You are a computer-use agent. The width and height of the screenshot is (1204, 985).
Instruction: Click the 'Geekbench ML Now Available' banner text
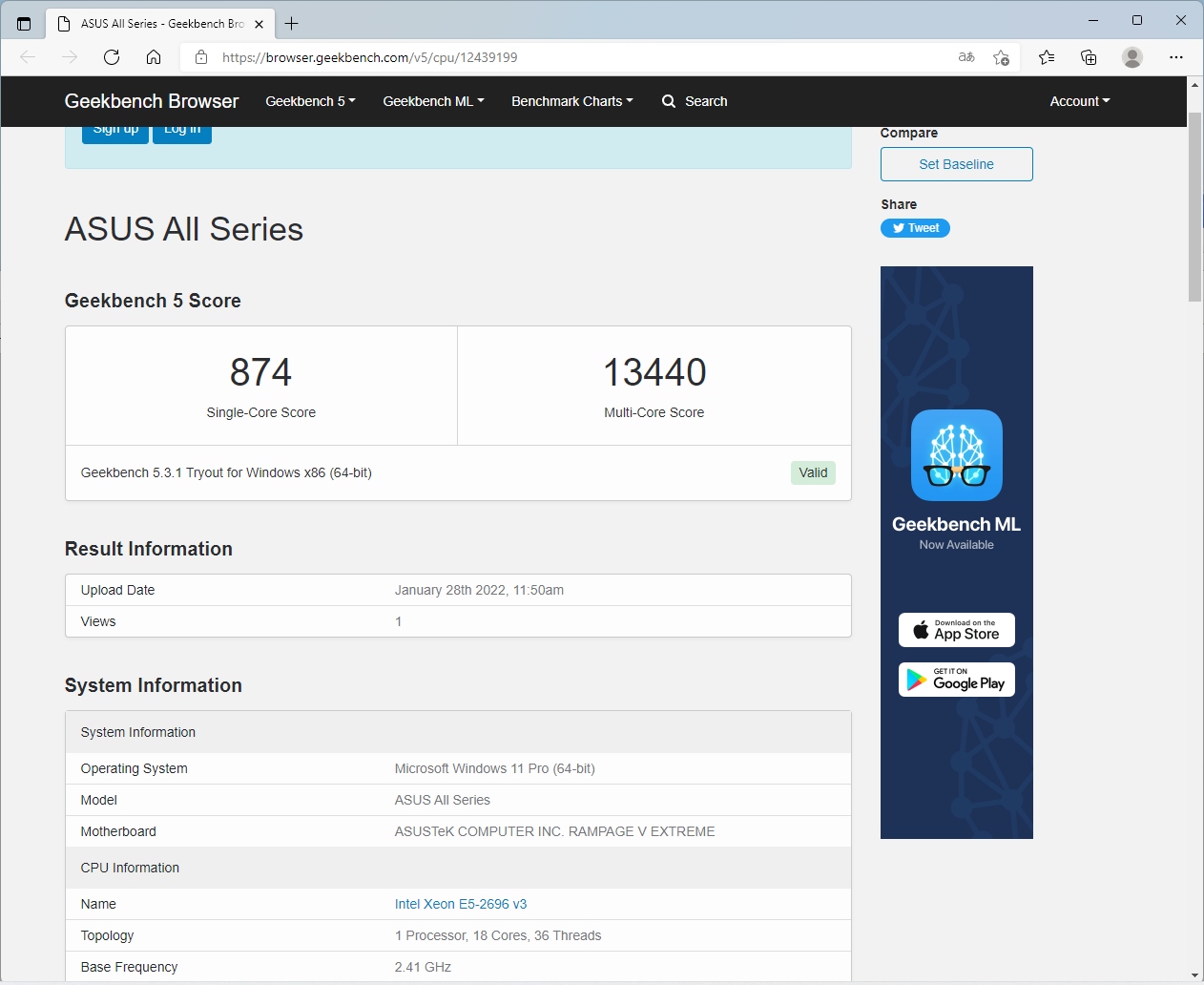point(957,533)
